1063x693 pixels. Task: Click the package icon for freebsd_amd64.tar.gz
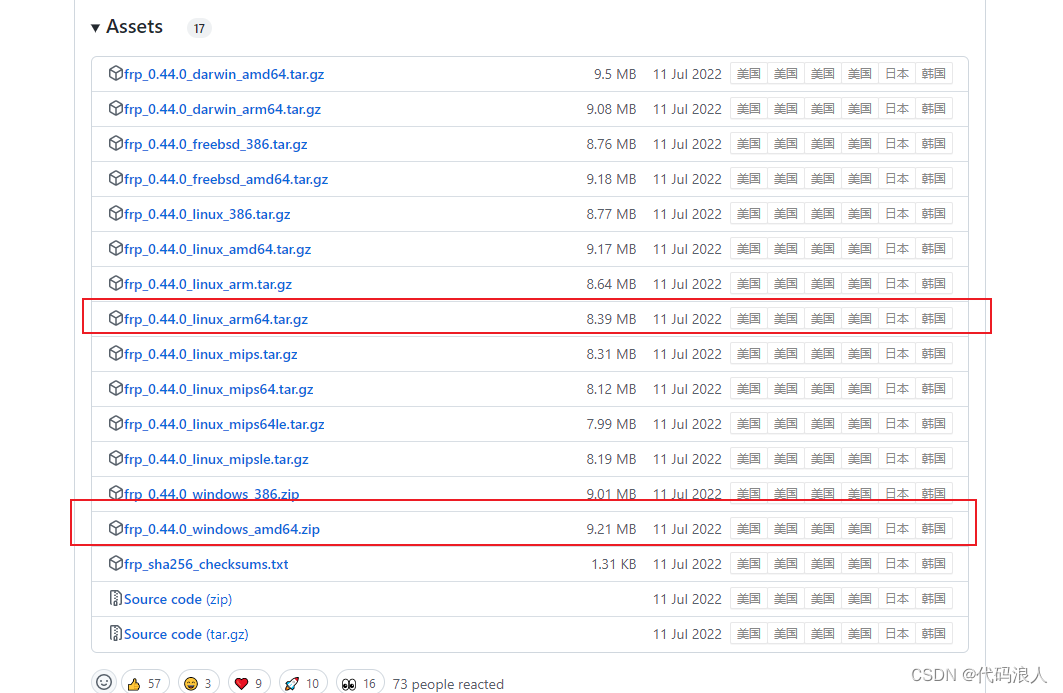coord(116,178)
